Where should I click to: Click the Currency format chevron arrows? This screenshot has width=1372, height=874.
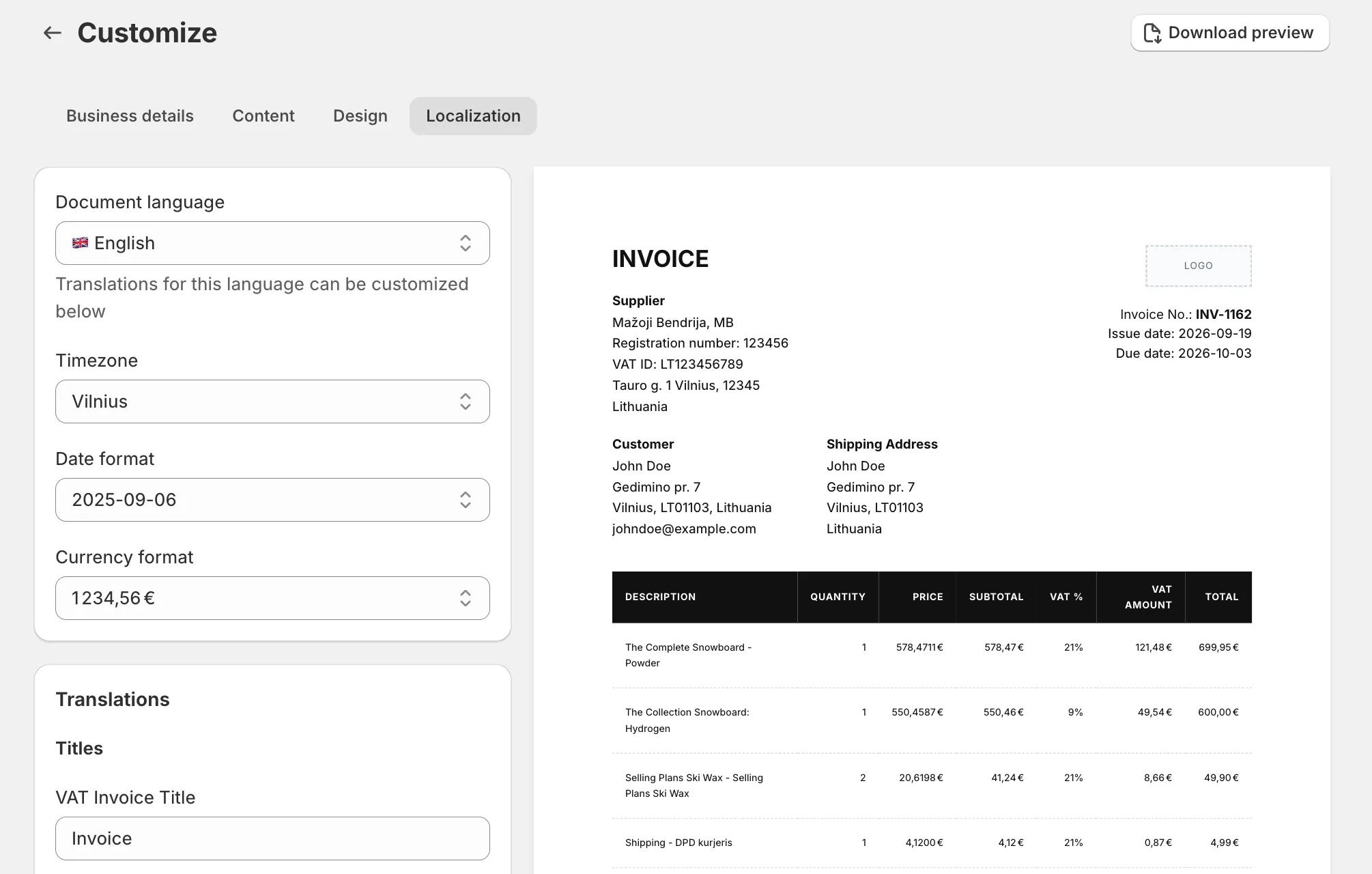[x=466, y=598]
